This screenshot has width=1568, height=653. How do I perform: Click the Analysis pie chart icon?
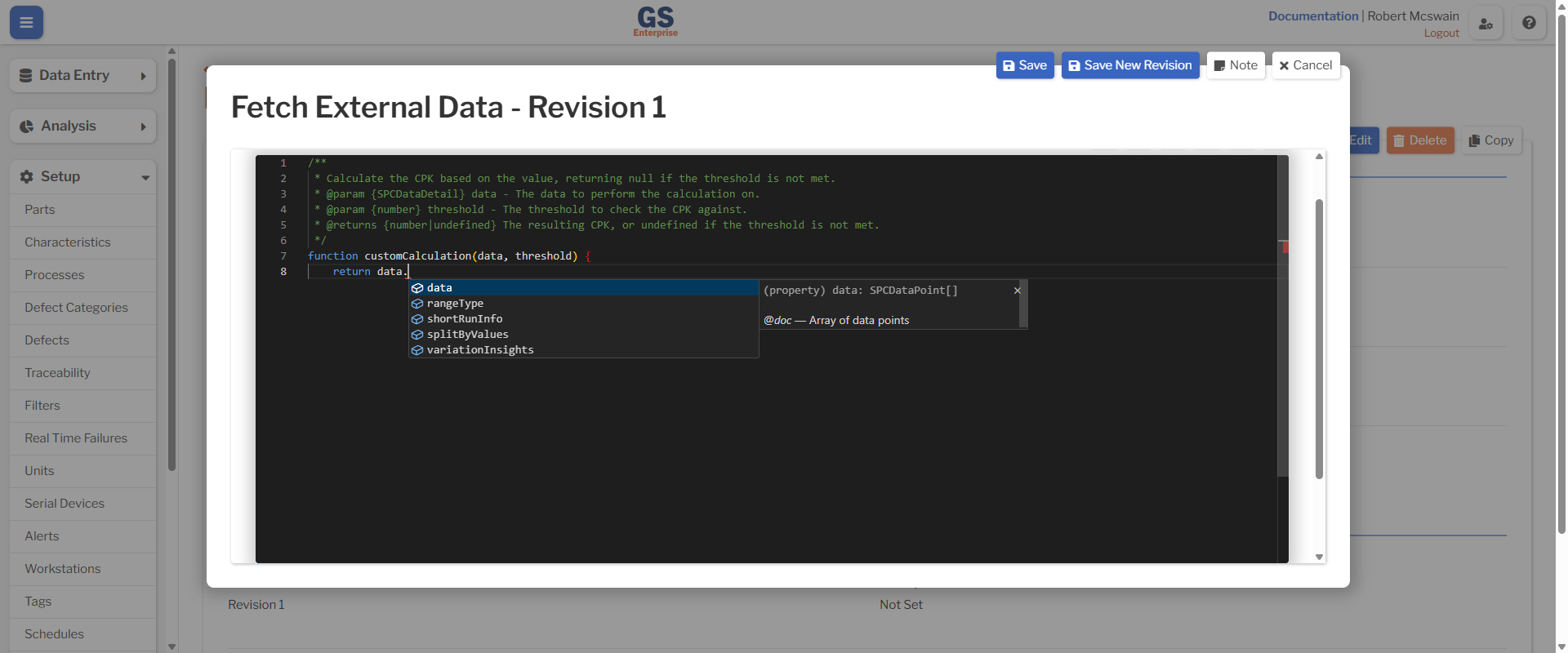(26, 126)
